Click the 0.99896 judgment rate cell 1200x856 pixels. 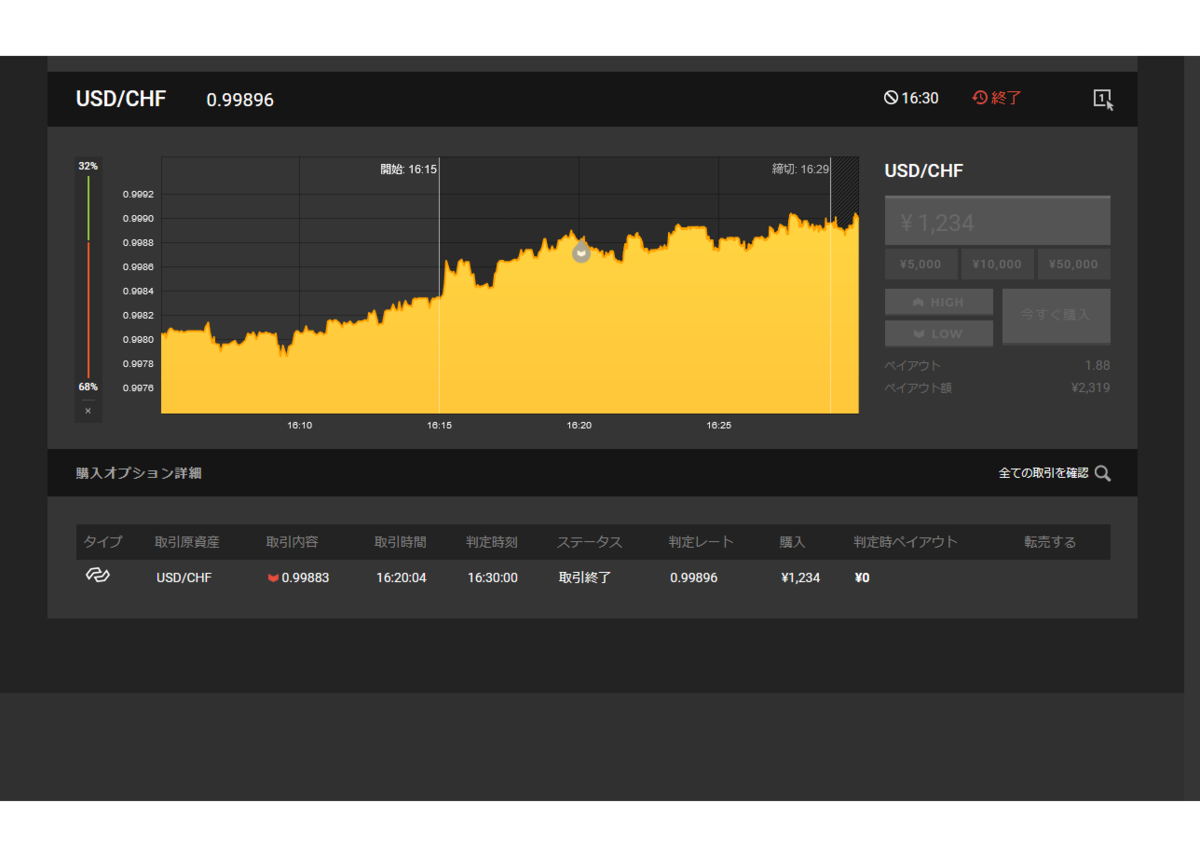pos(694,578)
